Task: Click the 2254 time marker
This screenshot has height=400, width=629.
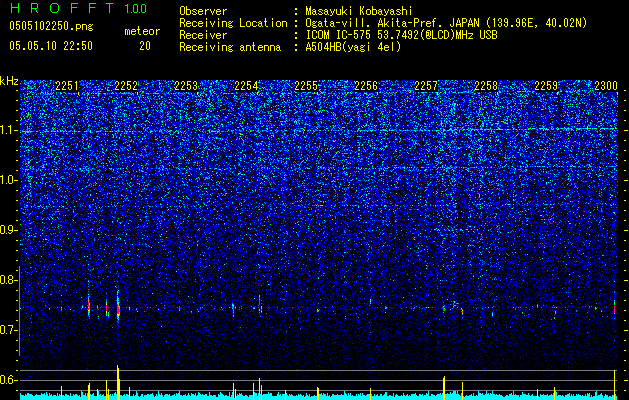Action: click(246, 86)
